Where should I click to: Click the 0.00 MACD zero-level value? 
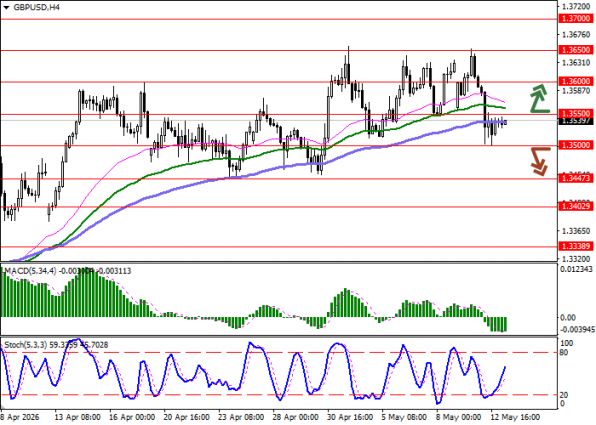pos(568,317)
